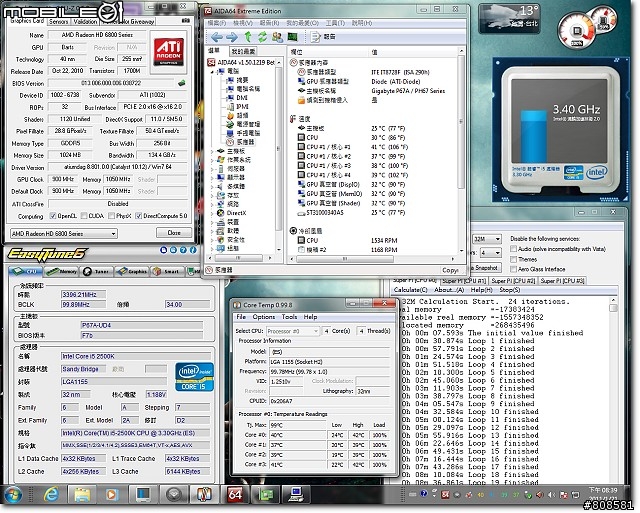640x513 pixels.
Task: Switch to Tuner tab in EasyTune6
Action: tap(96, 271)
